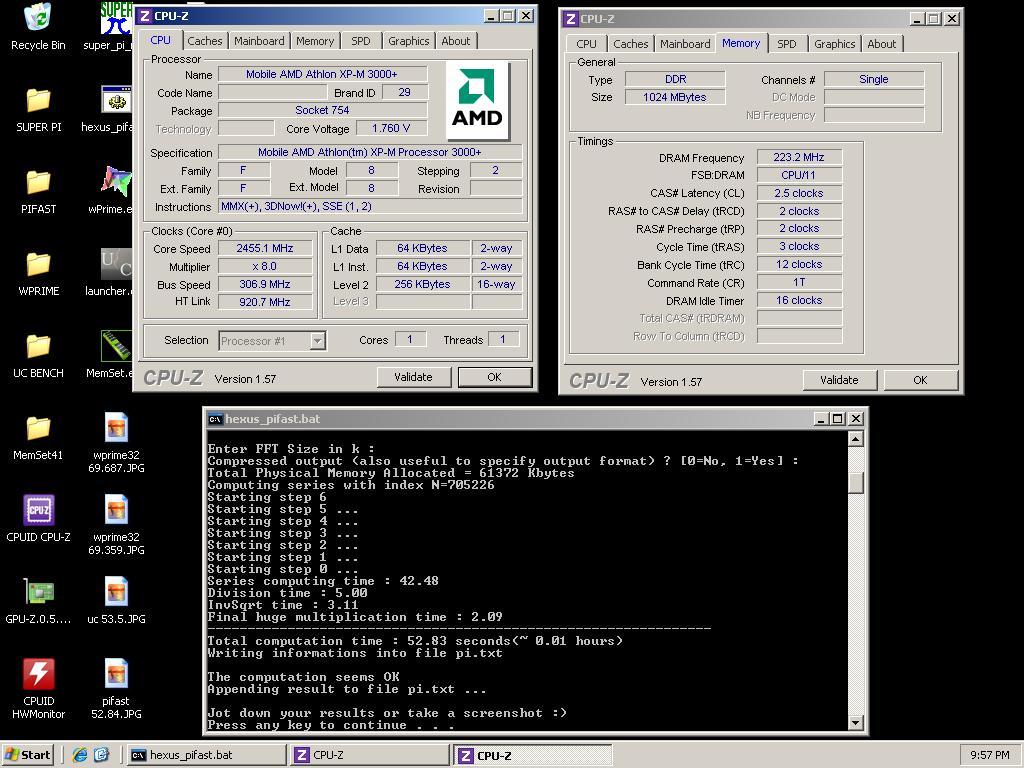Screen dimensions: 1024x768
Task: Launch the GPU-Z desktop shortcut icon
Action: [38, 601]
